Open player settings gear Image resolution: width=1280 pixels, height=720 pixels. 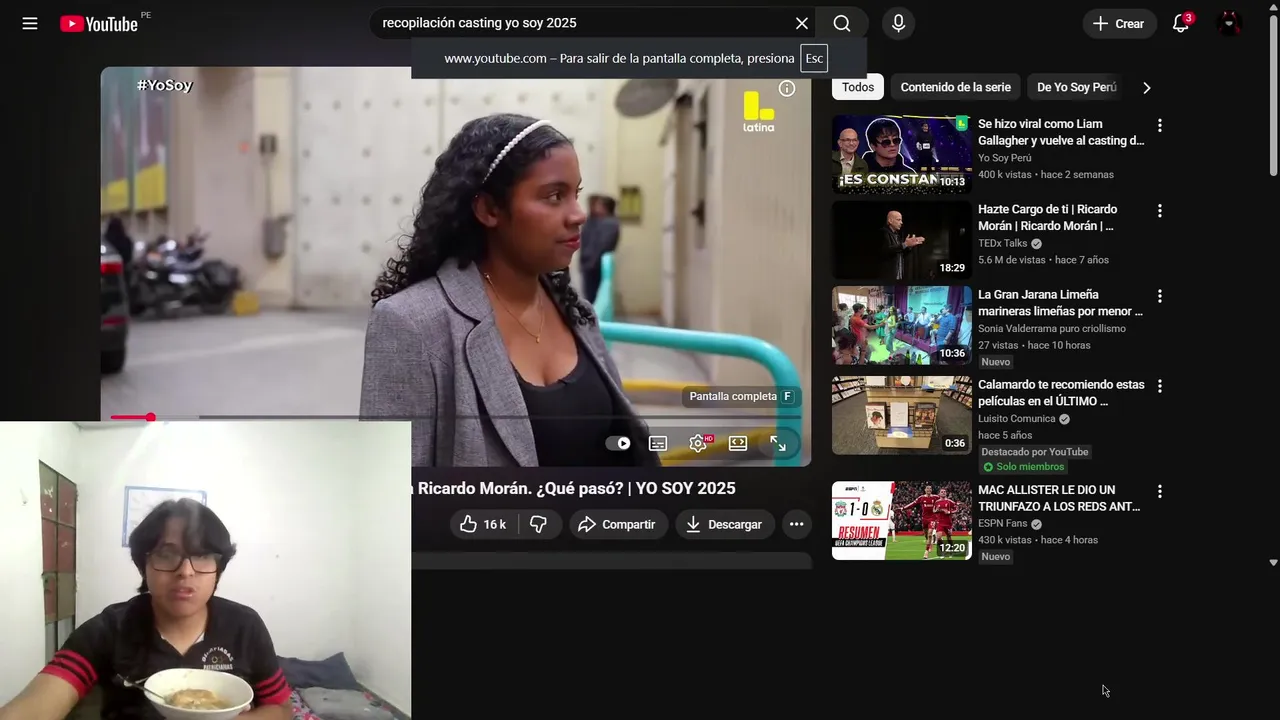pyautogui.click(x=698, y=443)
